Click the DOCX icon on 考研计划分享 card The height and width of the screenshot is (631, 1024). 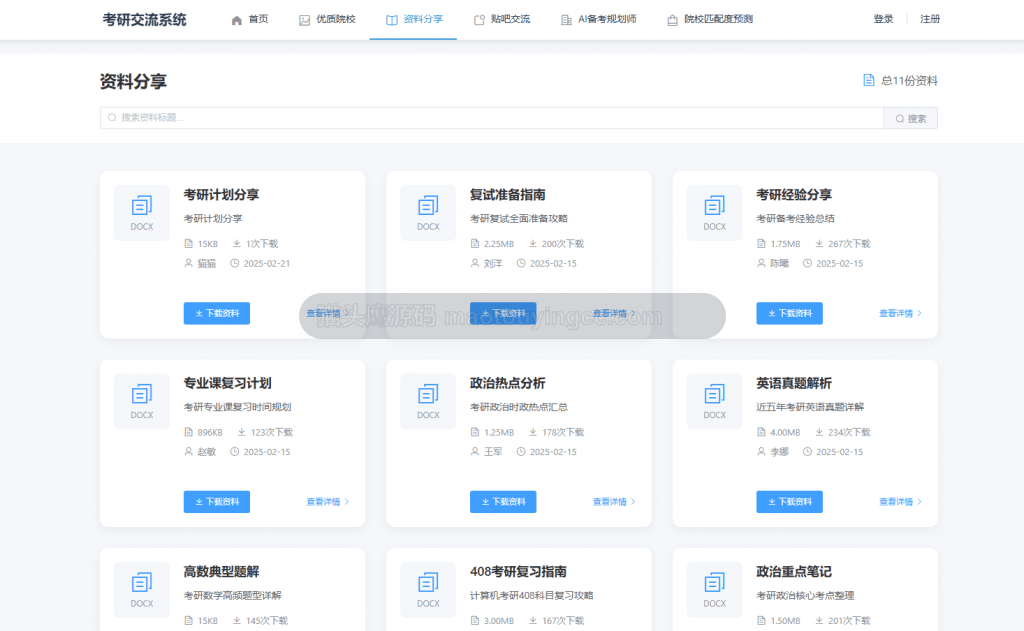[x=142, y=213]
